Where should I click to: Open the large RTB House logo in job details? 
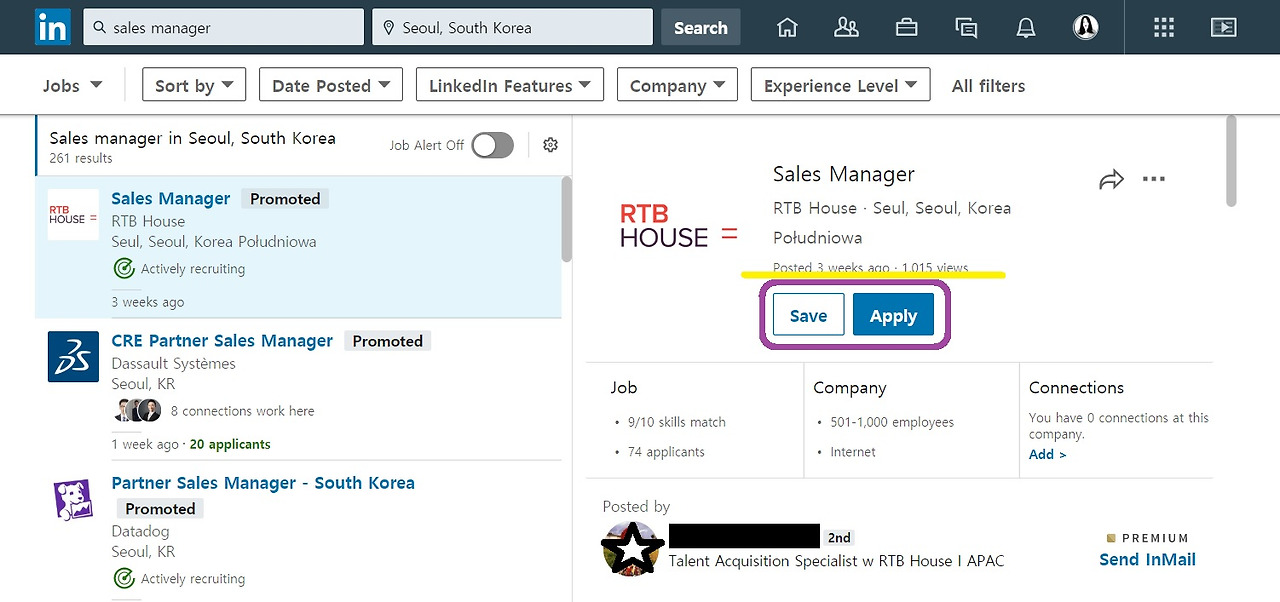pyautogui.click(x=679, y=225)
